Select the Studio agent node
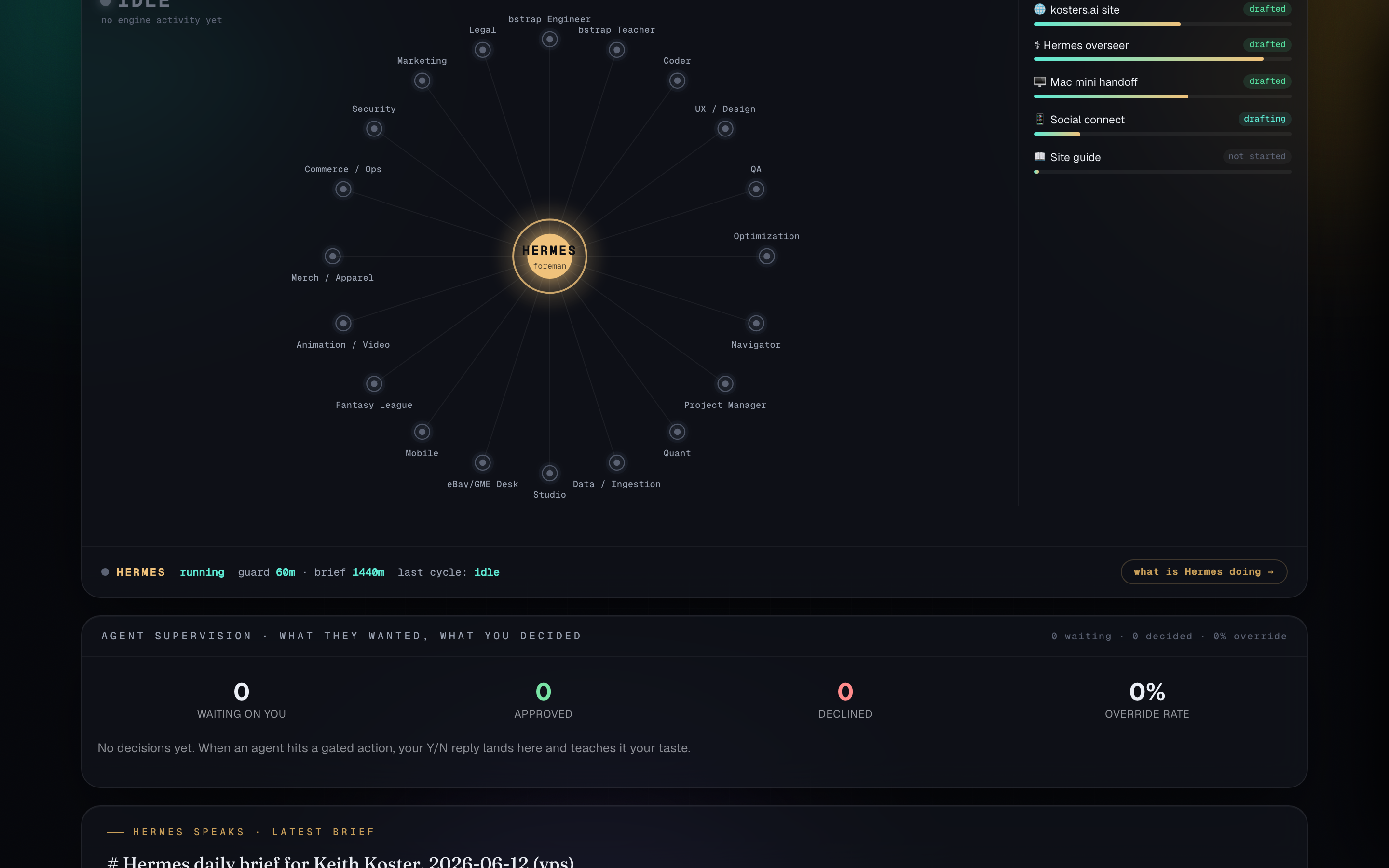Image resolution: width=1389 pixels, height=868 pixels. click(x=549, y=473)
